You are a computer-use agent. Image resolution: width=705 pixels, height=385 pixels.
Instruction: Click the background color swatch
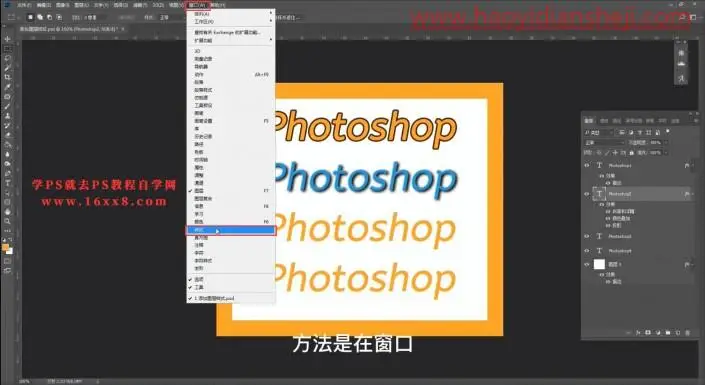pos(9,251)
